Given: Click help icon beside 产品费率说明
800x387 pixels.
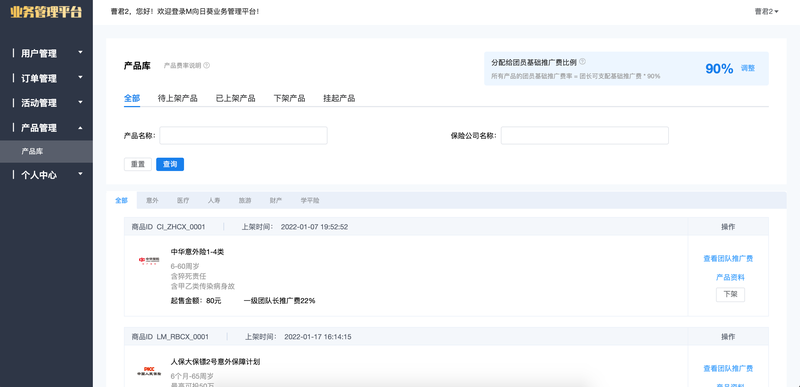Looking at the screenshot, I should tap(207, 66).
